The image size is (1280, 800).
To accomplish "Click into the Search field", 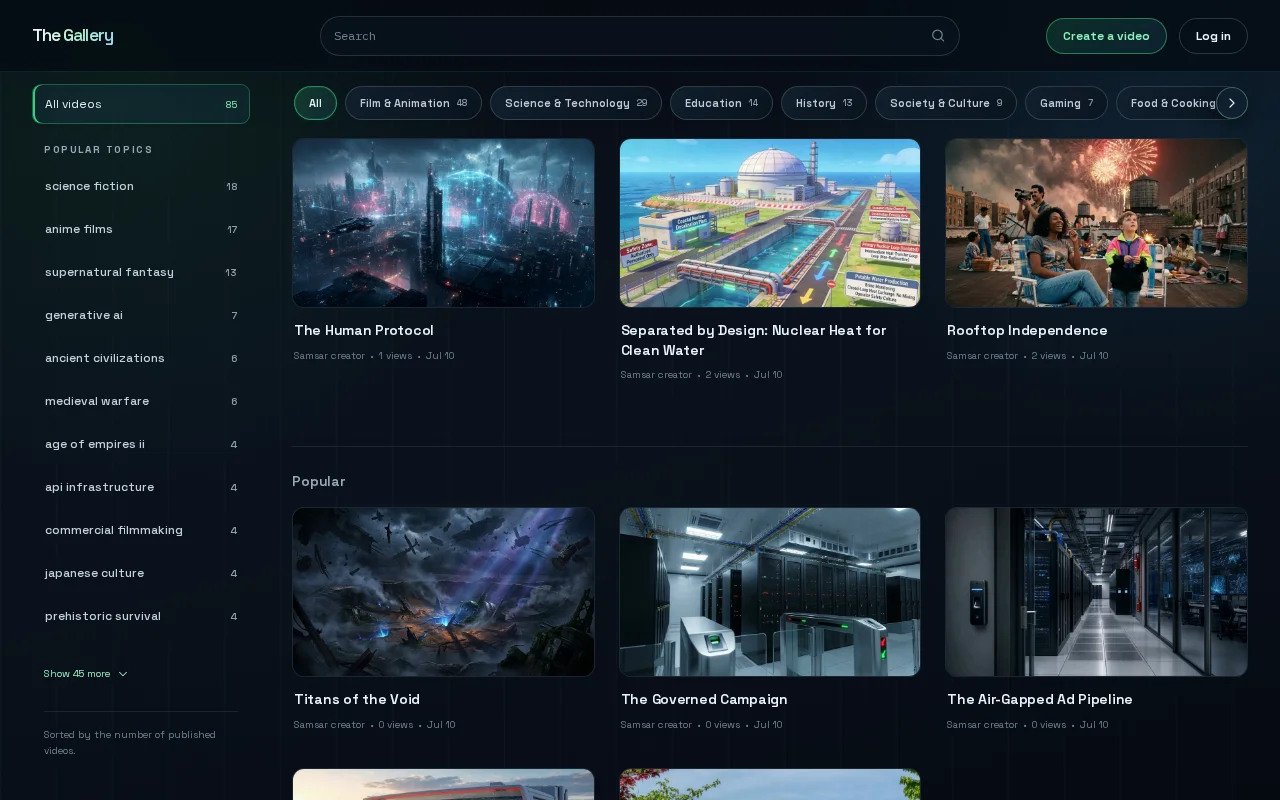I will pos(640,36).
